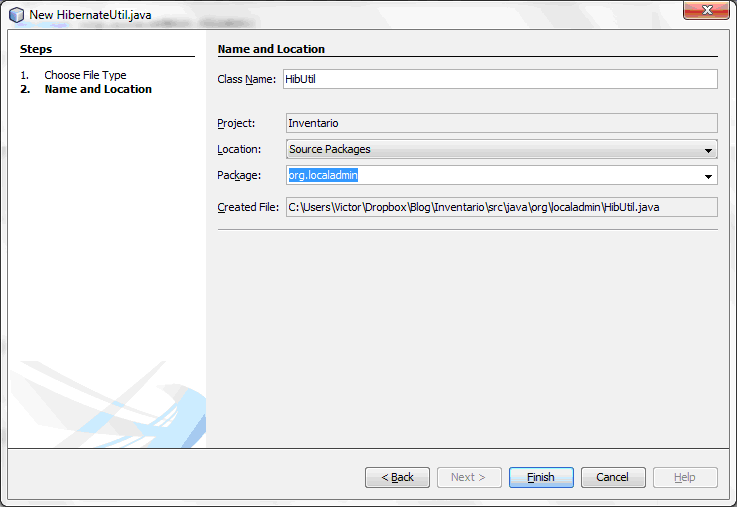The height and width of the screenshot is (507, 737).
Task: Click the disabled Next button
Action: (469, 477)
